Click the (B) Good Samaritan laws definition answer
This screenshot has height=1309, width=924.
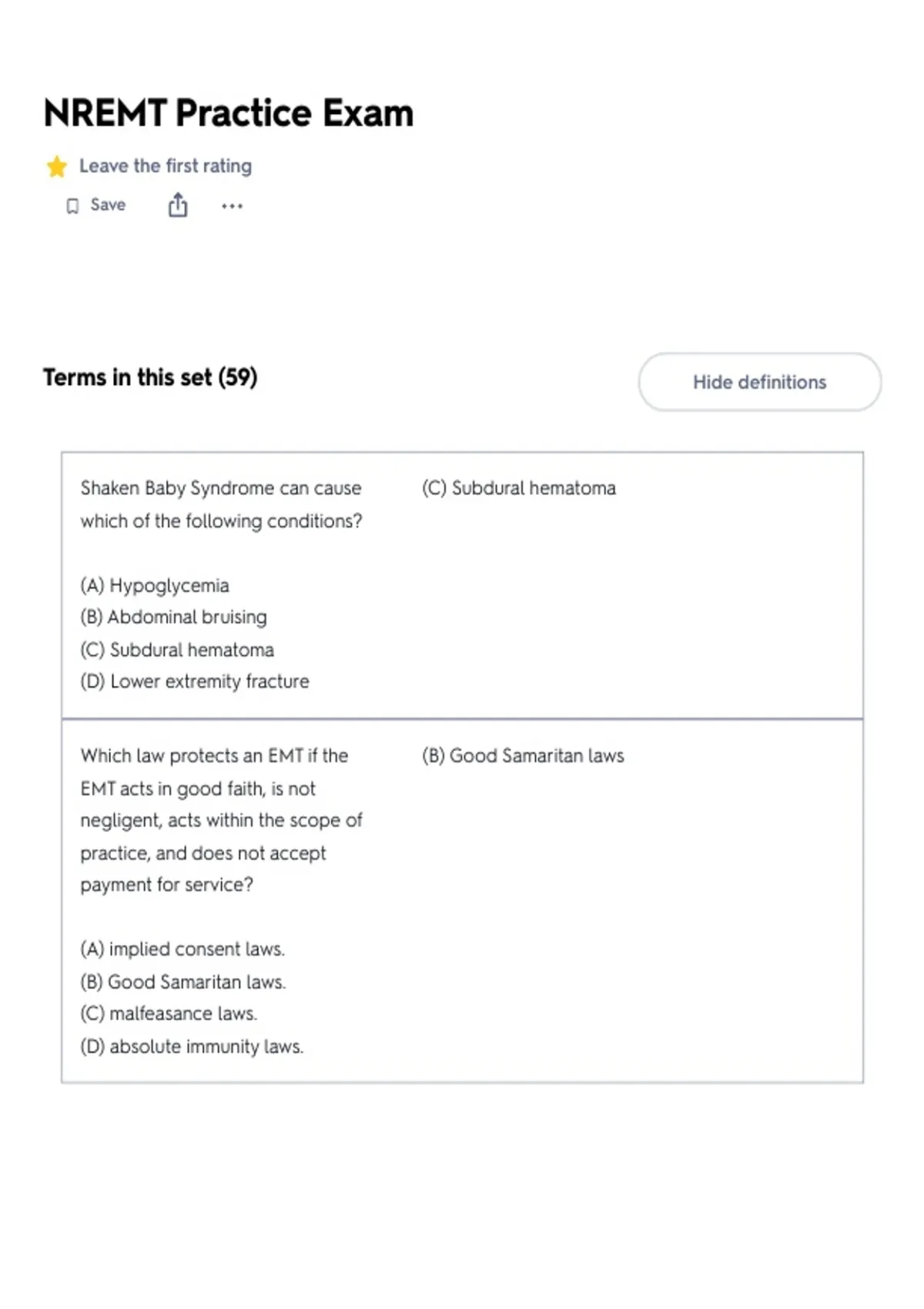point(523,756)
